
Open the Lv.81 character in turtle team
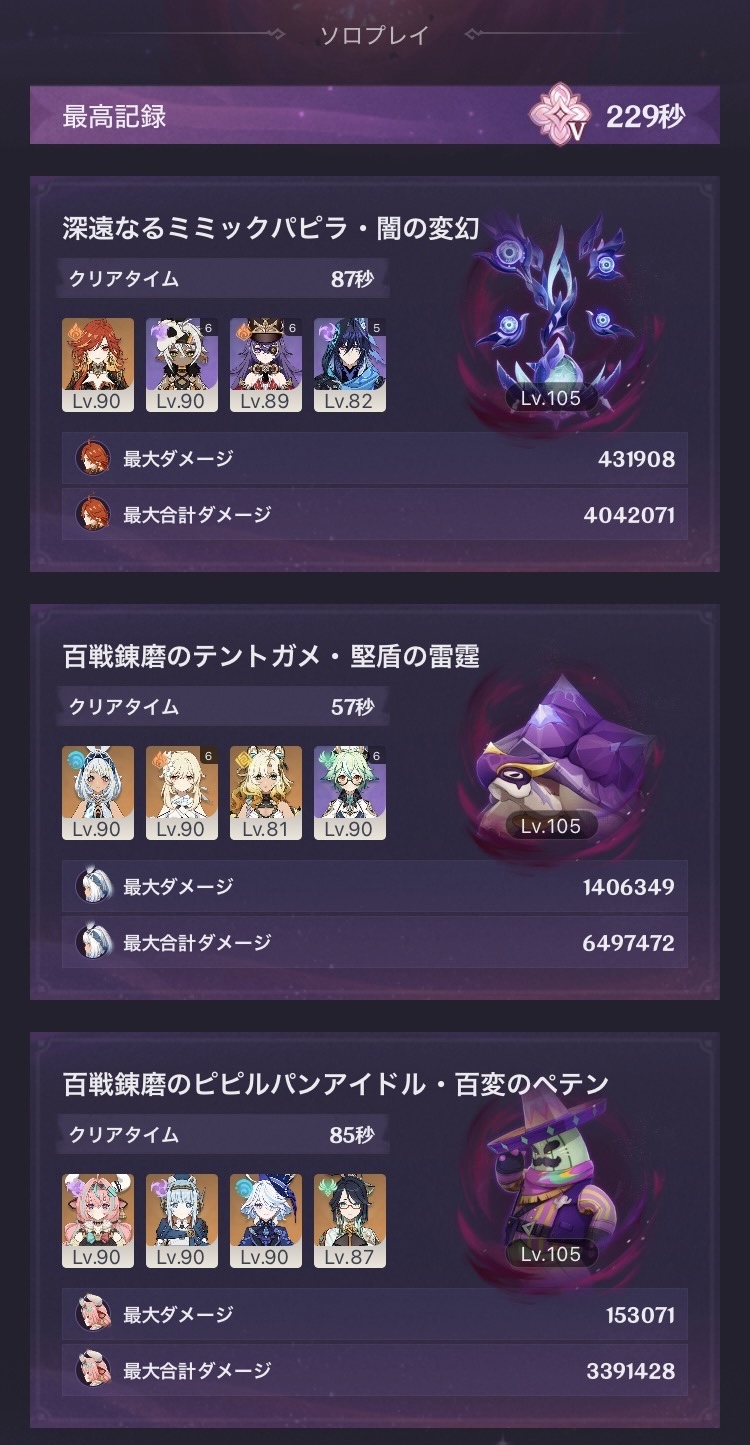tap(266, 793)
